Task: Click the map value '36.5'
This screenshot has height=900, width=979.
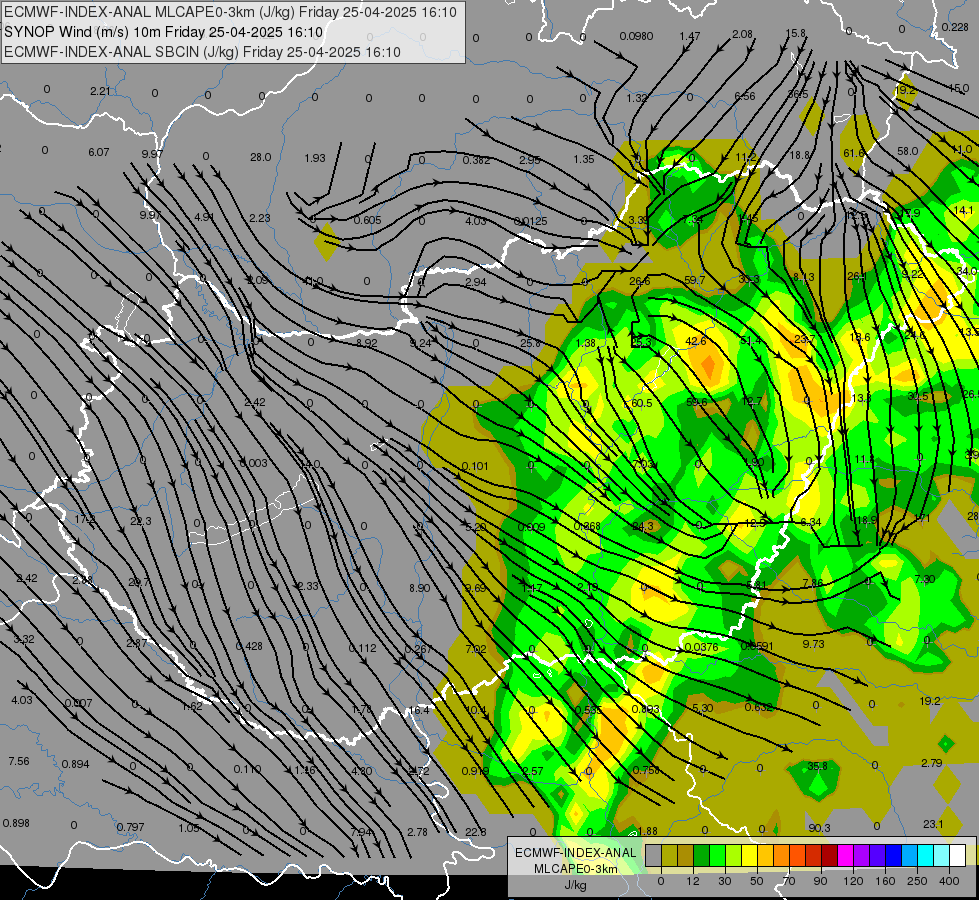Action: pos(798,94)
